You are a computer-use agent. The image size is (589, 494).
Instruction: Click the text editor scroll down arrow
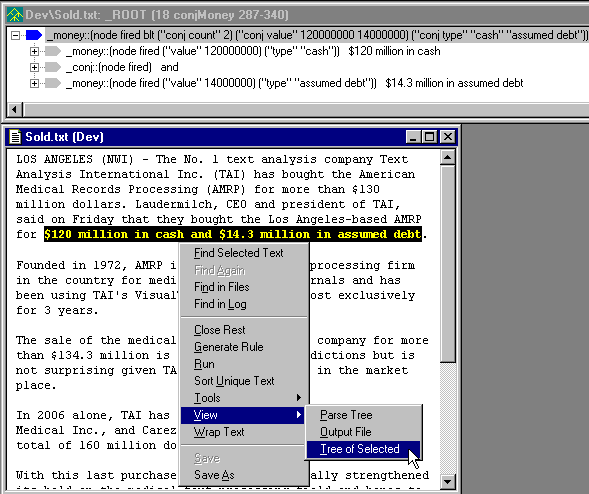[448, 481]
